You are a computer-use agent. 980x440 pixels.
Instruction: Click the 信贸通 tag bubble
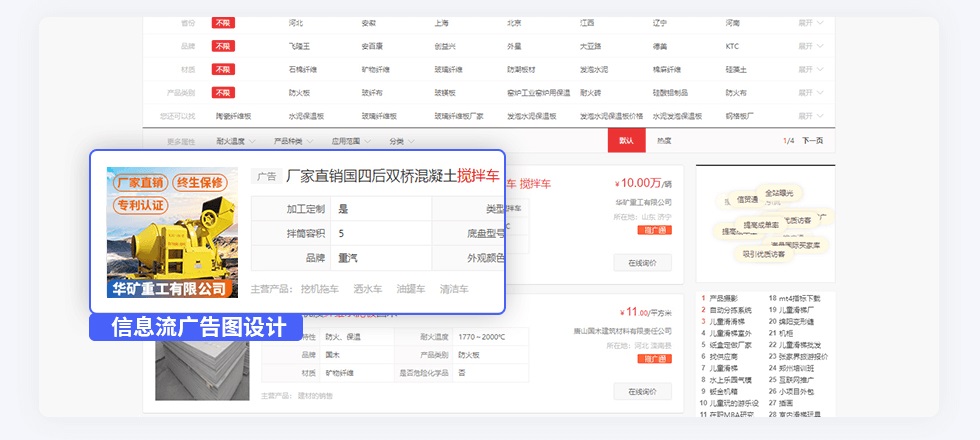pyautogui.click(x=747, y=200)
